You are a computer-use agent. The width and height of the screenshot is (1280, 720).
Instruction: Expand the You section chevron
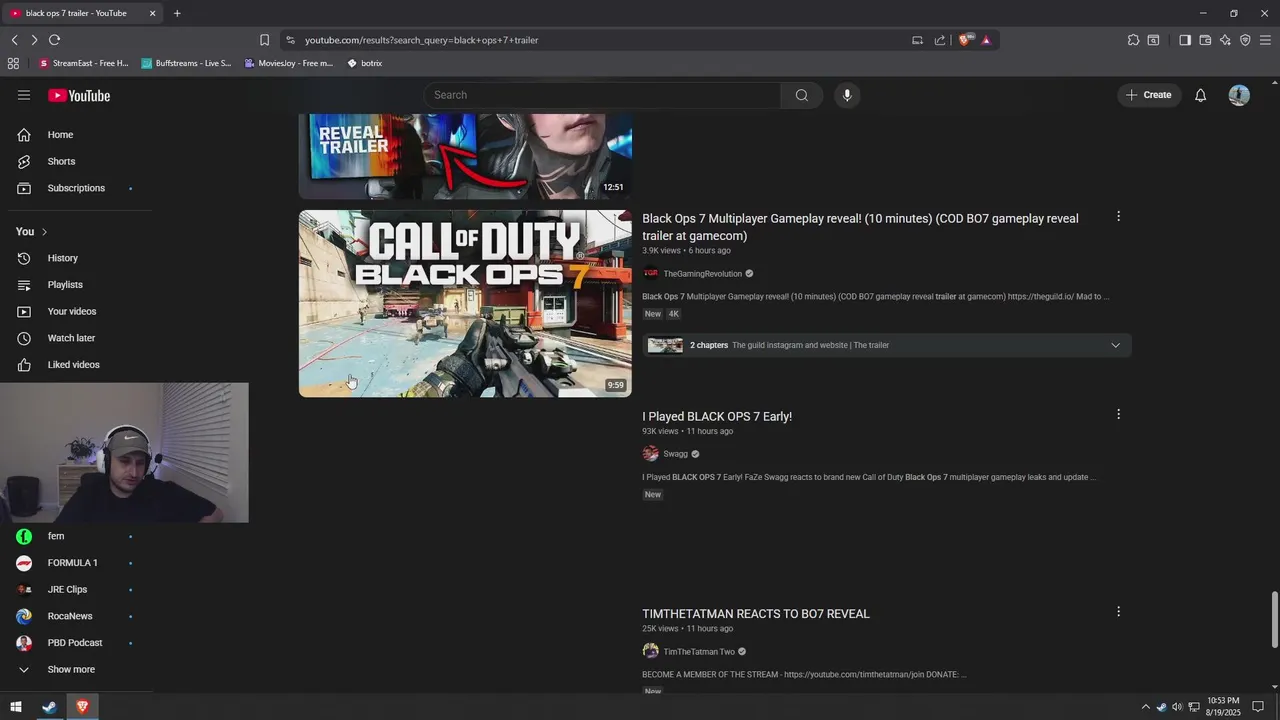click(44, 232)
